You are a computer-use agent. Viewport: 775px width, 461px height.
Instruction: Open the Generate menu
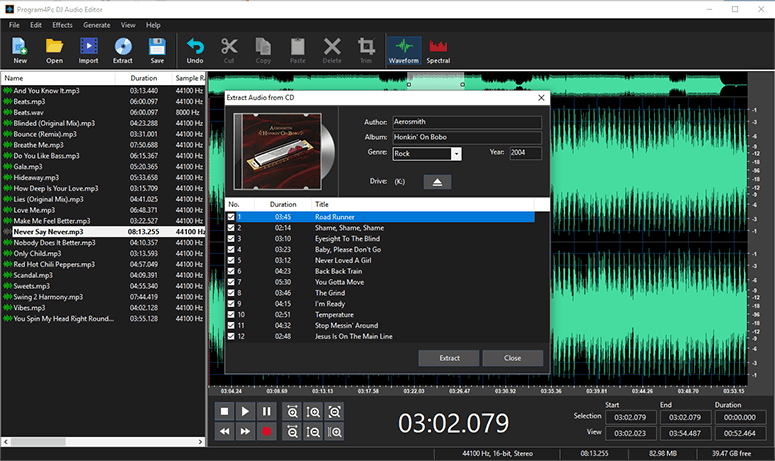coord(97,24)
